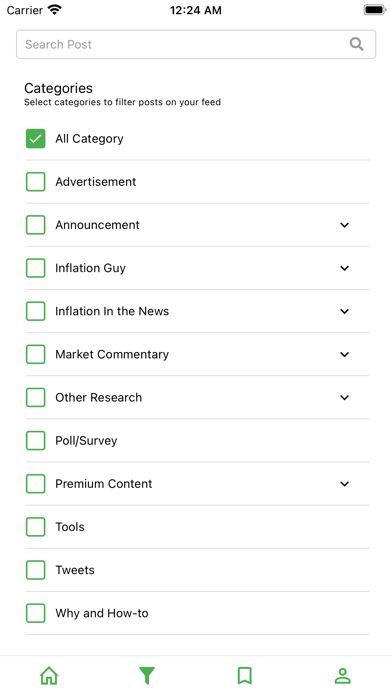This screenshot has height=696, width=392.
Task: Enable the Advertisement checkbox
Action: [x=36, y=182]
